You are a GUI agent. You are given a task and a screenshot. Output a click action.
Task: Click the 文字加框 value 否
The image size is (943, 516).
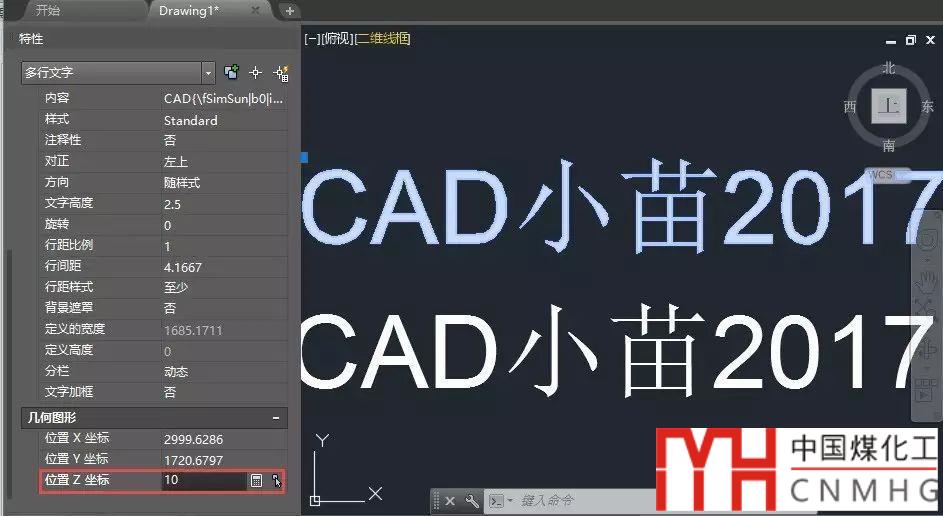click(x=170, y=393)
